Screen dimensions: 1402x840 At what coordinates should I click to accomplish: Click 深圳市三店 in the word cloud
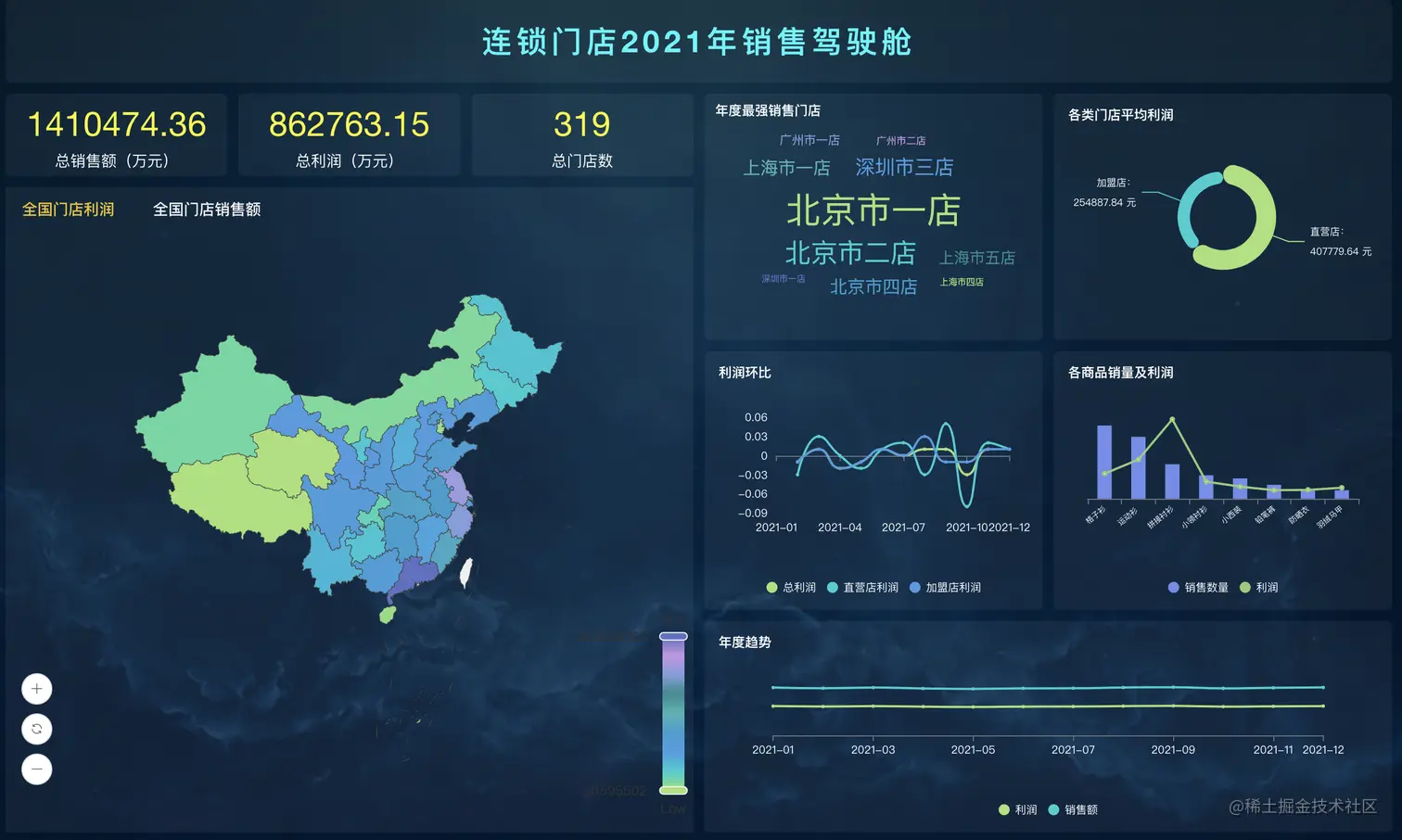pos(904,167)
